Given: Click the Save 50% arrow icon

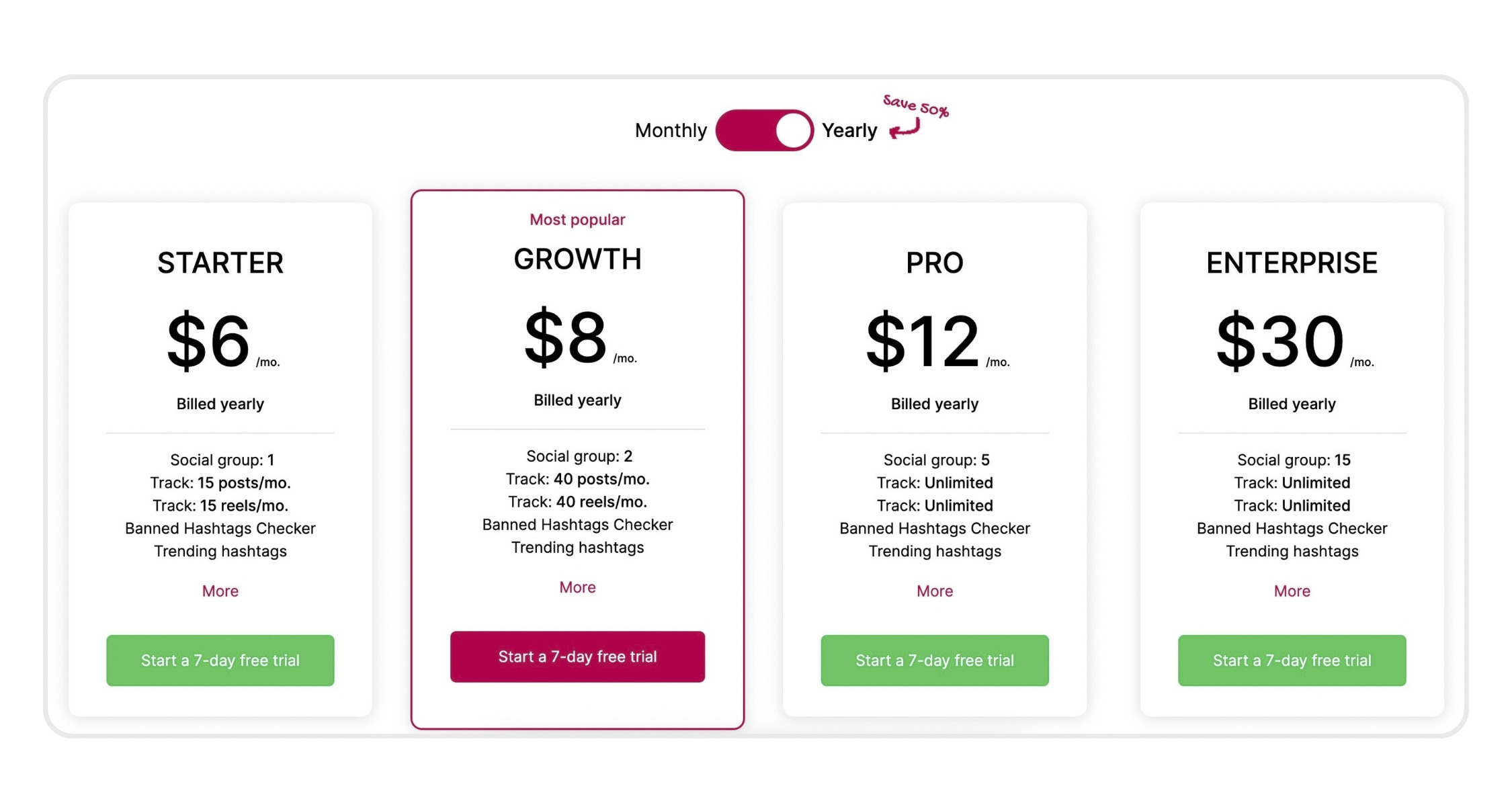Looking at the screenshot, I should [x=905, y=128].
